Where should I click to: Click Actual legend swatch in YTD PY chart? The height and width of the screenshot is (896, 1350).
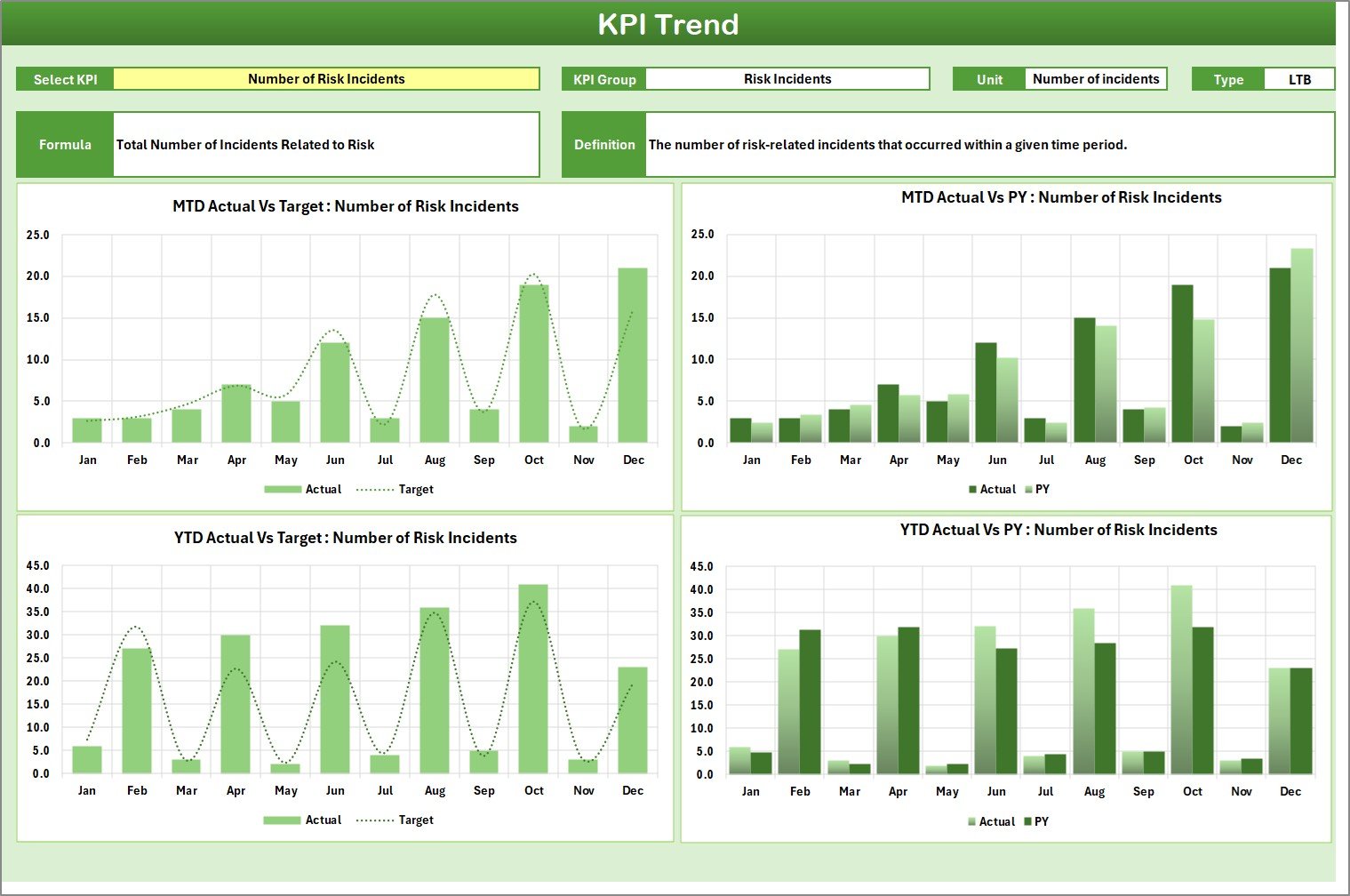[972, 822]
